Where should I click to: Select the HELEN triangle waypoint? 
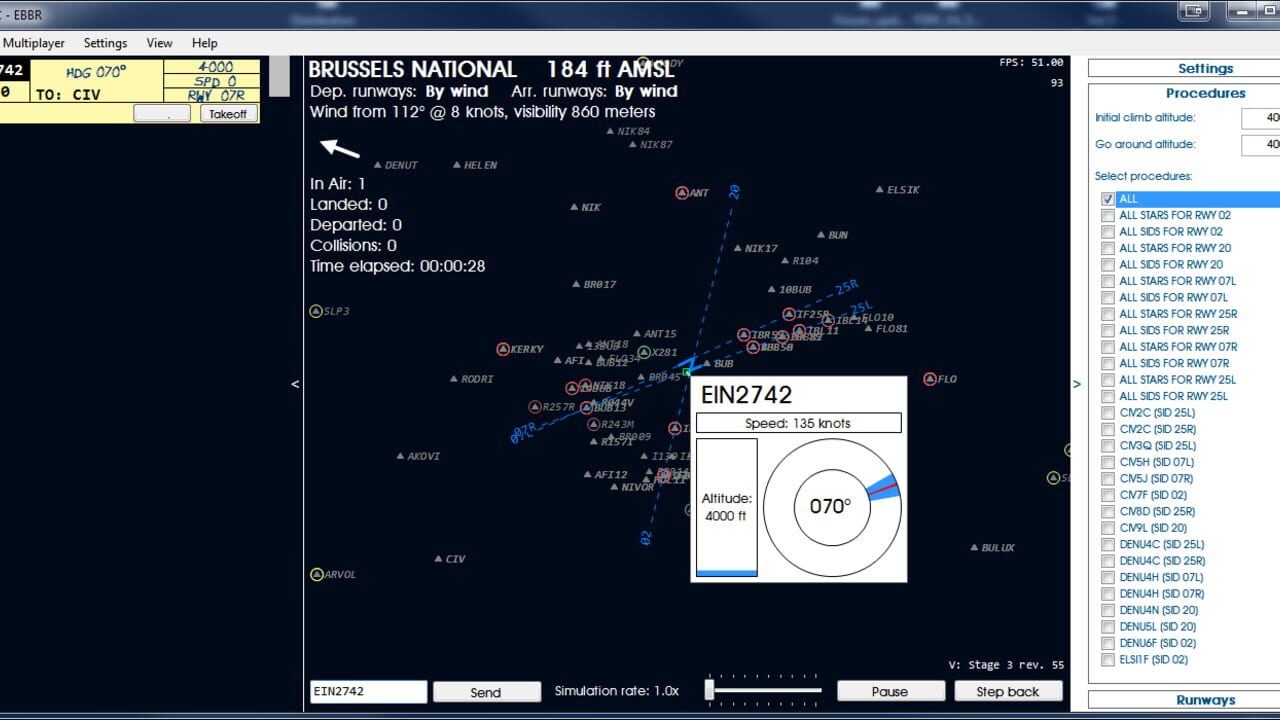point(457,165)
